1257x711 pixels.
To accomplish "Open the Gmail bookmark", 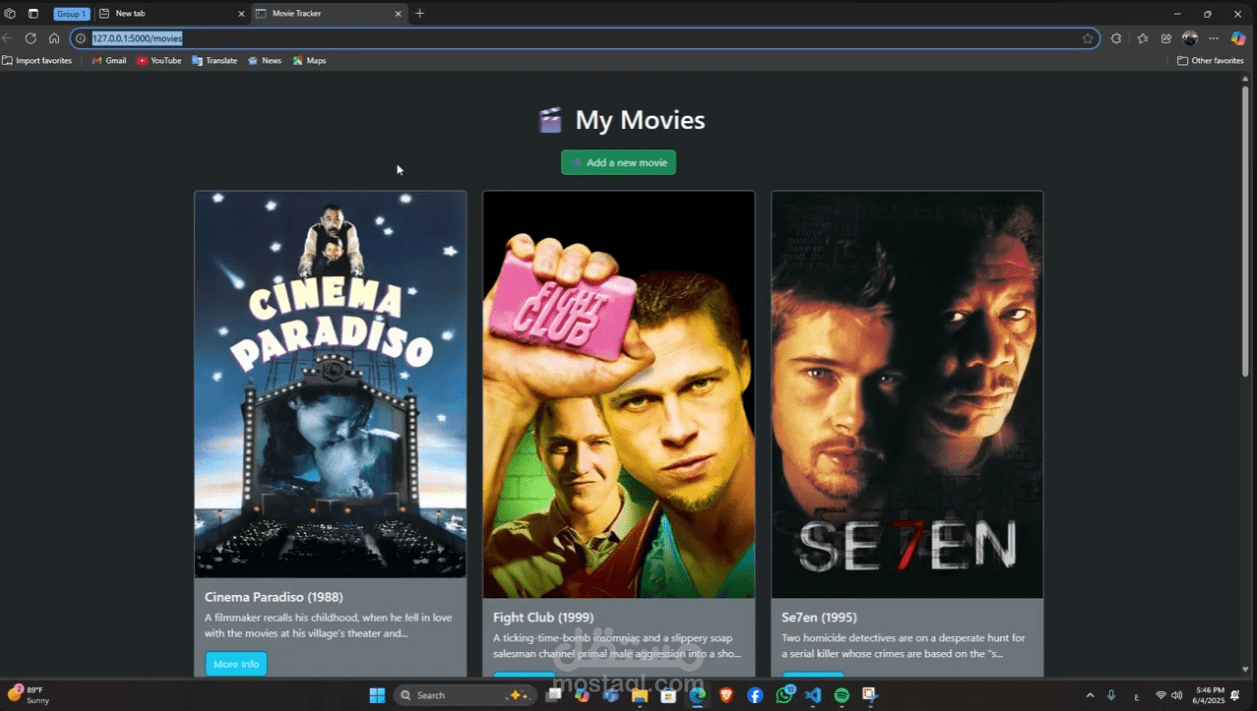I will (109, 61).
